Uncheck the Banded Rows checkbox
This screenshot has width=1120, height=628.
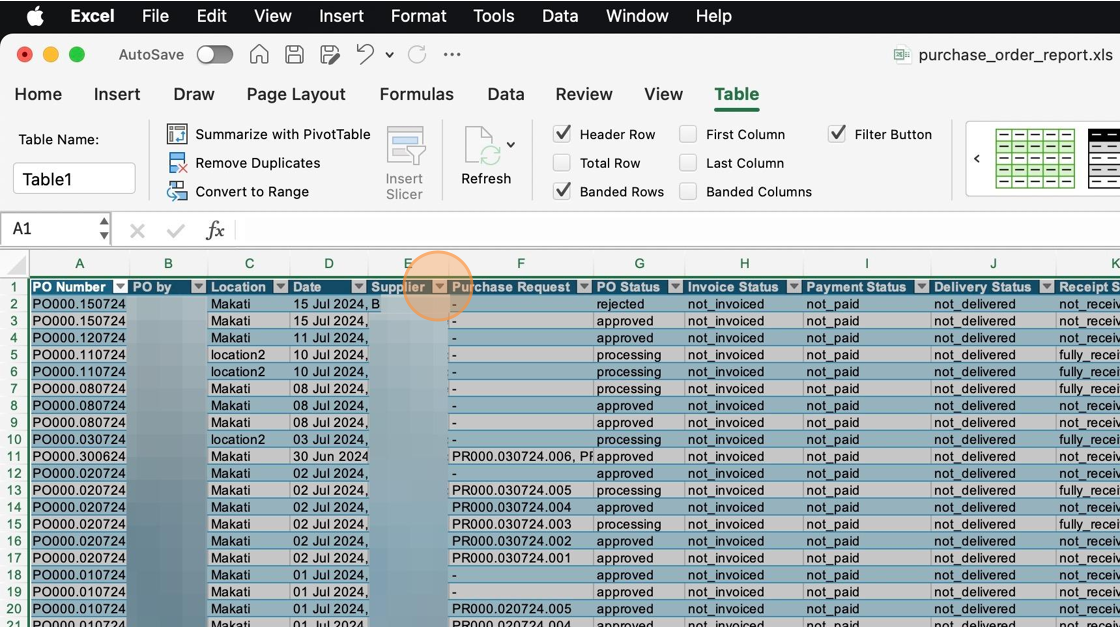point(562,191)
